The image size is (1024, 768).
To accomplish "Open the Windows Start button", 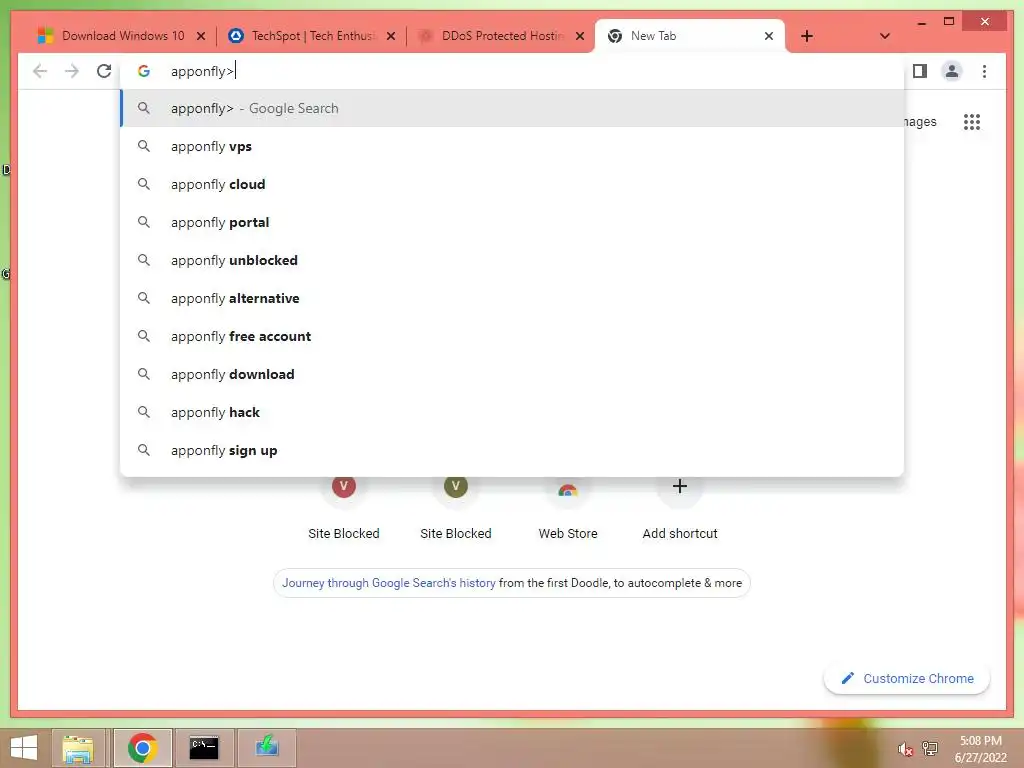I will pos(24,748).
